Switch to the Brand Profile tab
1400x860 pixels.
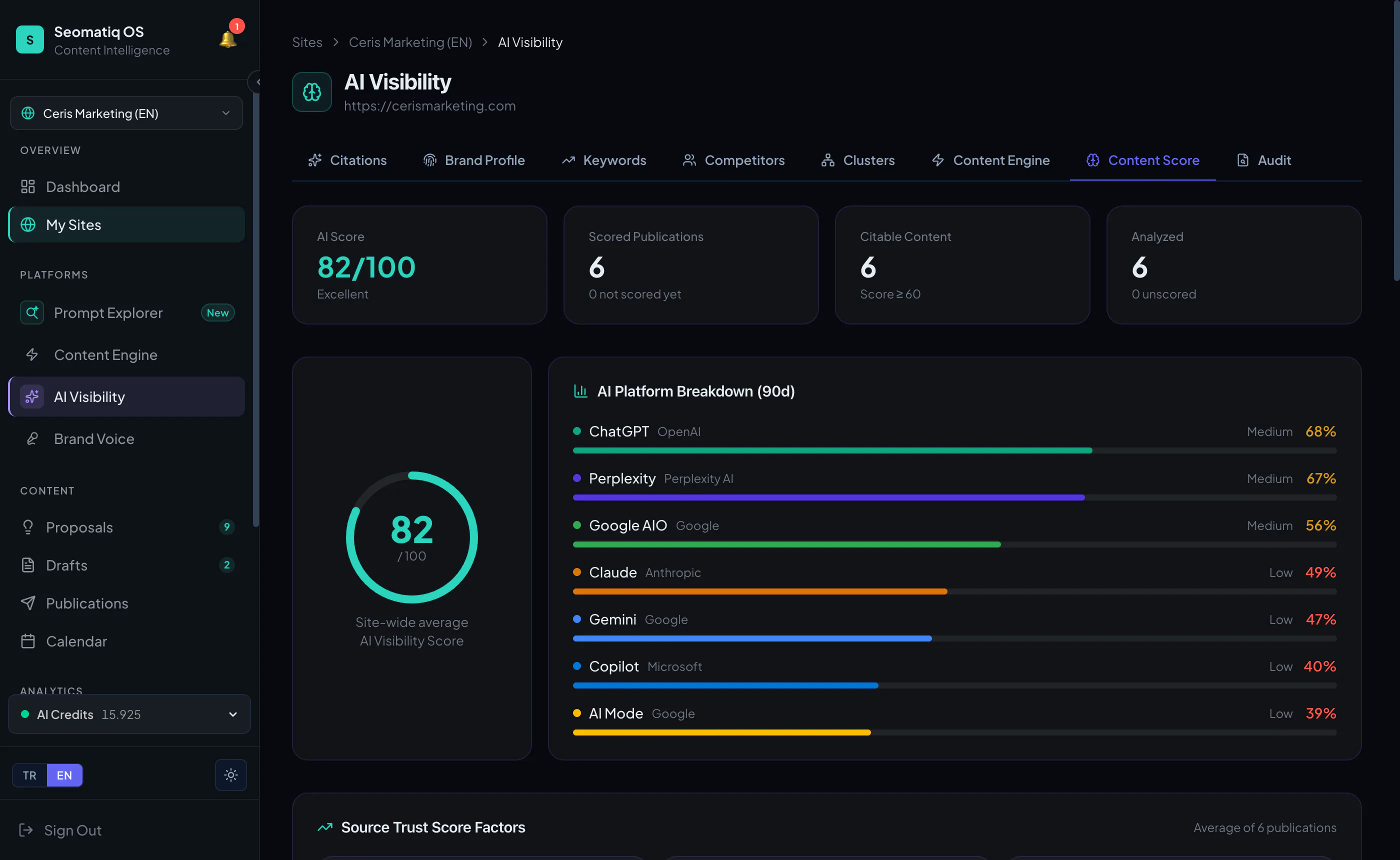473,160
